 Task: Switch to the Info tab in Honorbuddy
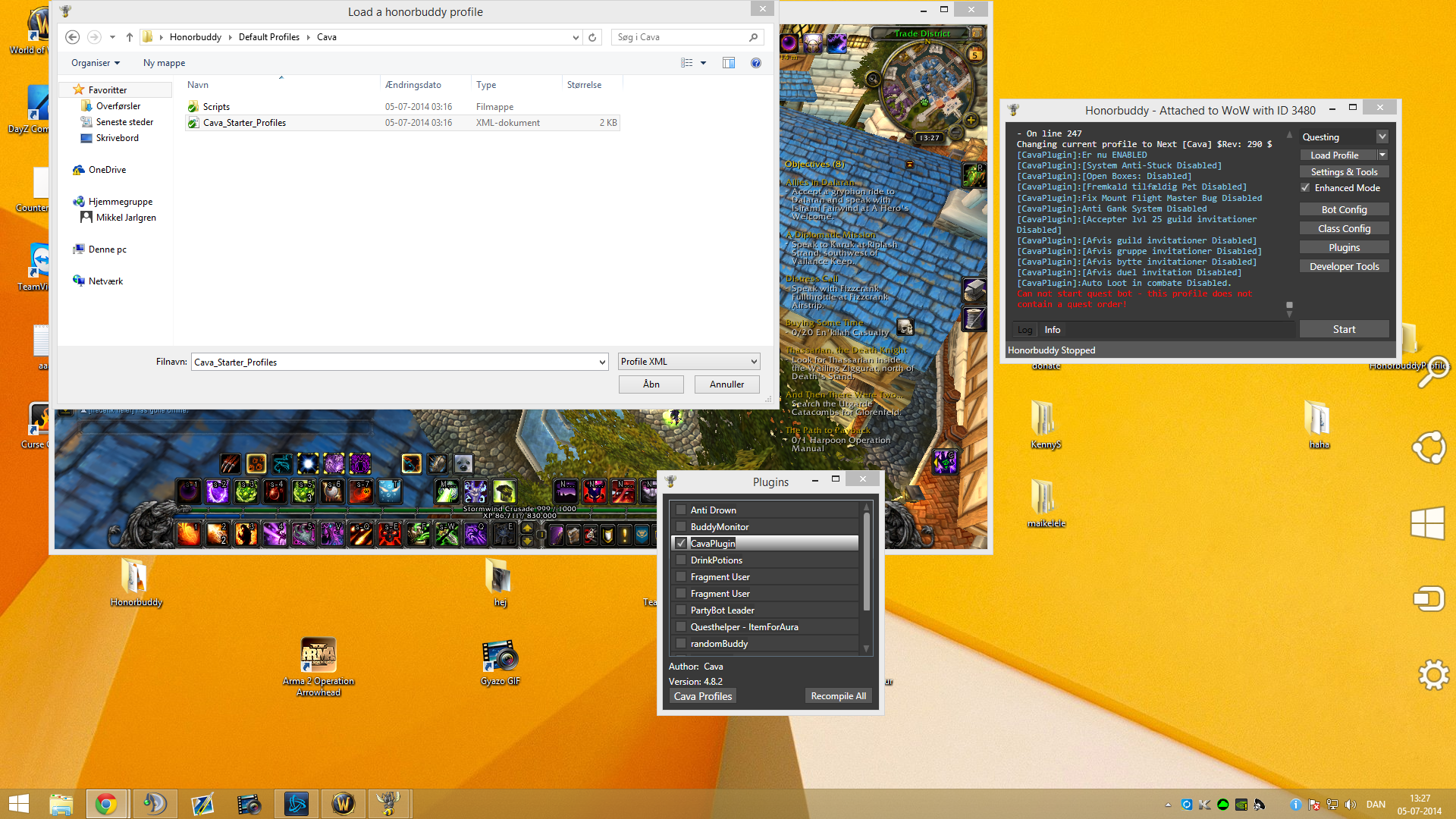pyautogui.click(x=1053, y=330)
